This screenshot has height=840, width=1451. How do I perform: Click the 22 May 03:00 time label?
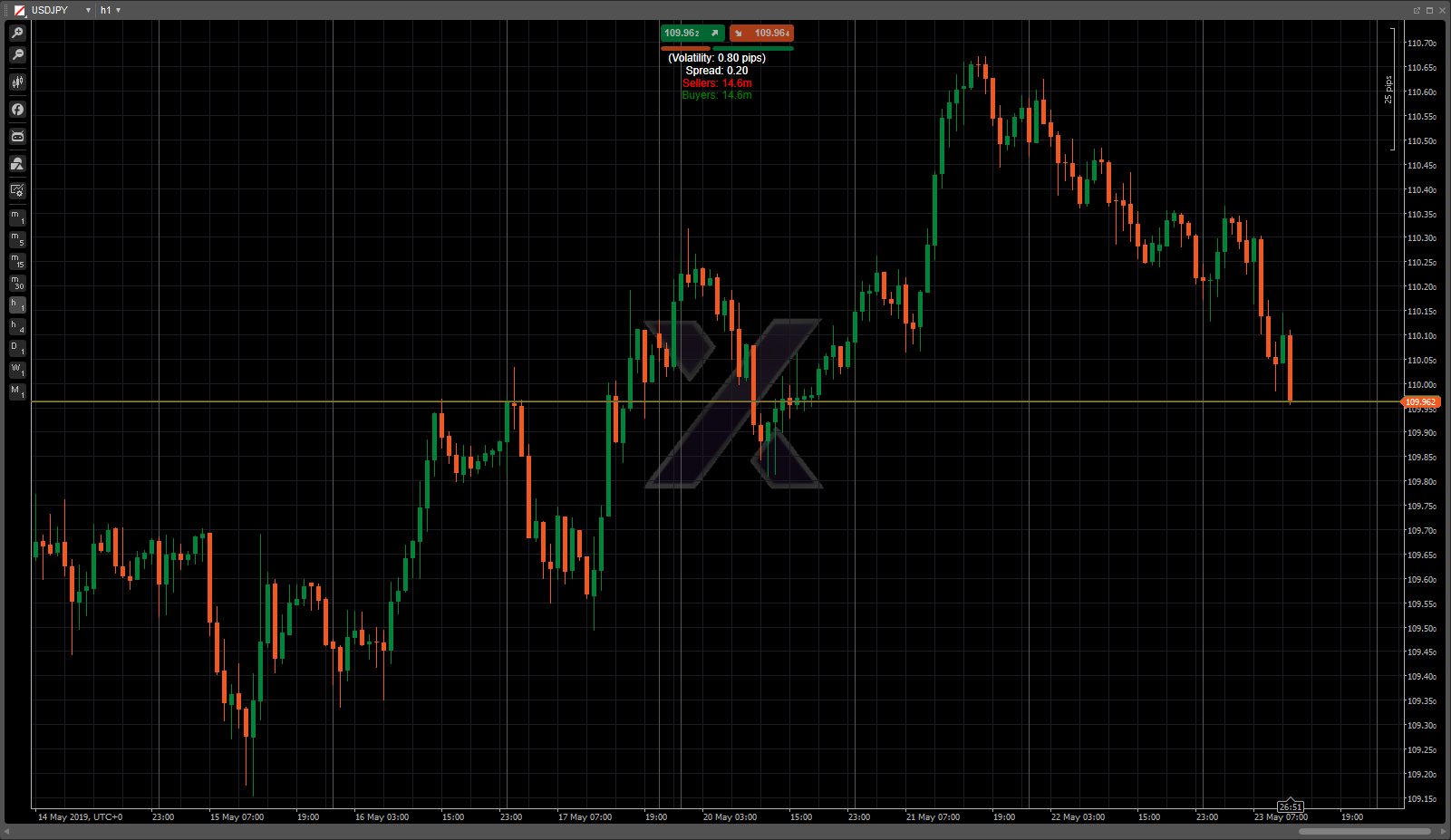click(1078, 817)
